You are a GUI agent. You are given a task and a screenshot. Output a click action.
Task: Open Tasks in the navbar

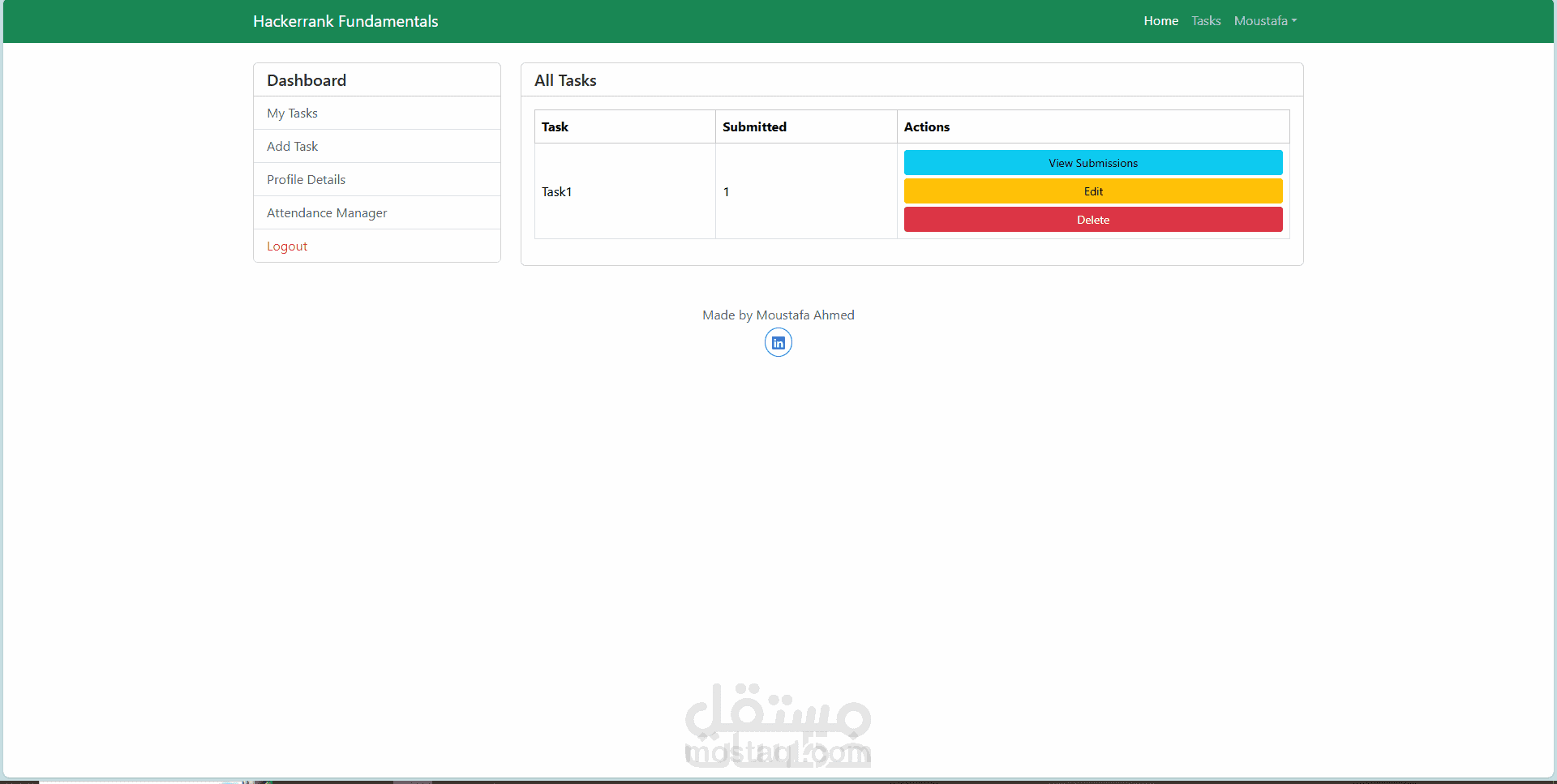pos(1206,21)
